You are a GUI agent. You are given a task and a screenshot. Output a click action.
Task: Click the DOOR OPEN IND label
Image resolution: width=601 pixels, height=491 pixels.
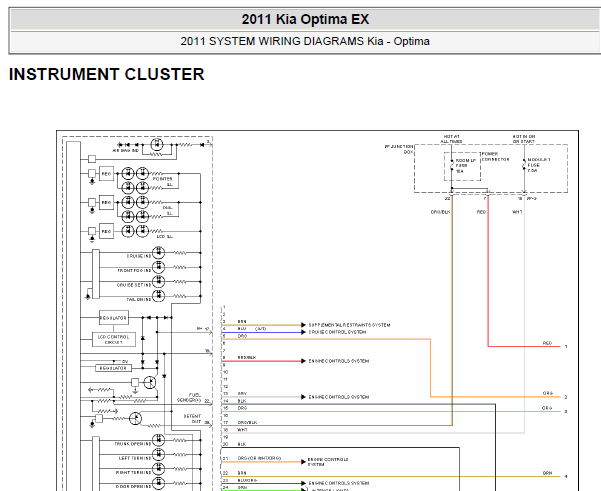[x=133, y=487]
